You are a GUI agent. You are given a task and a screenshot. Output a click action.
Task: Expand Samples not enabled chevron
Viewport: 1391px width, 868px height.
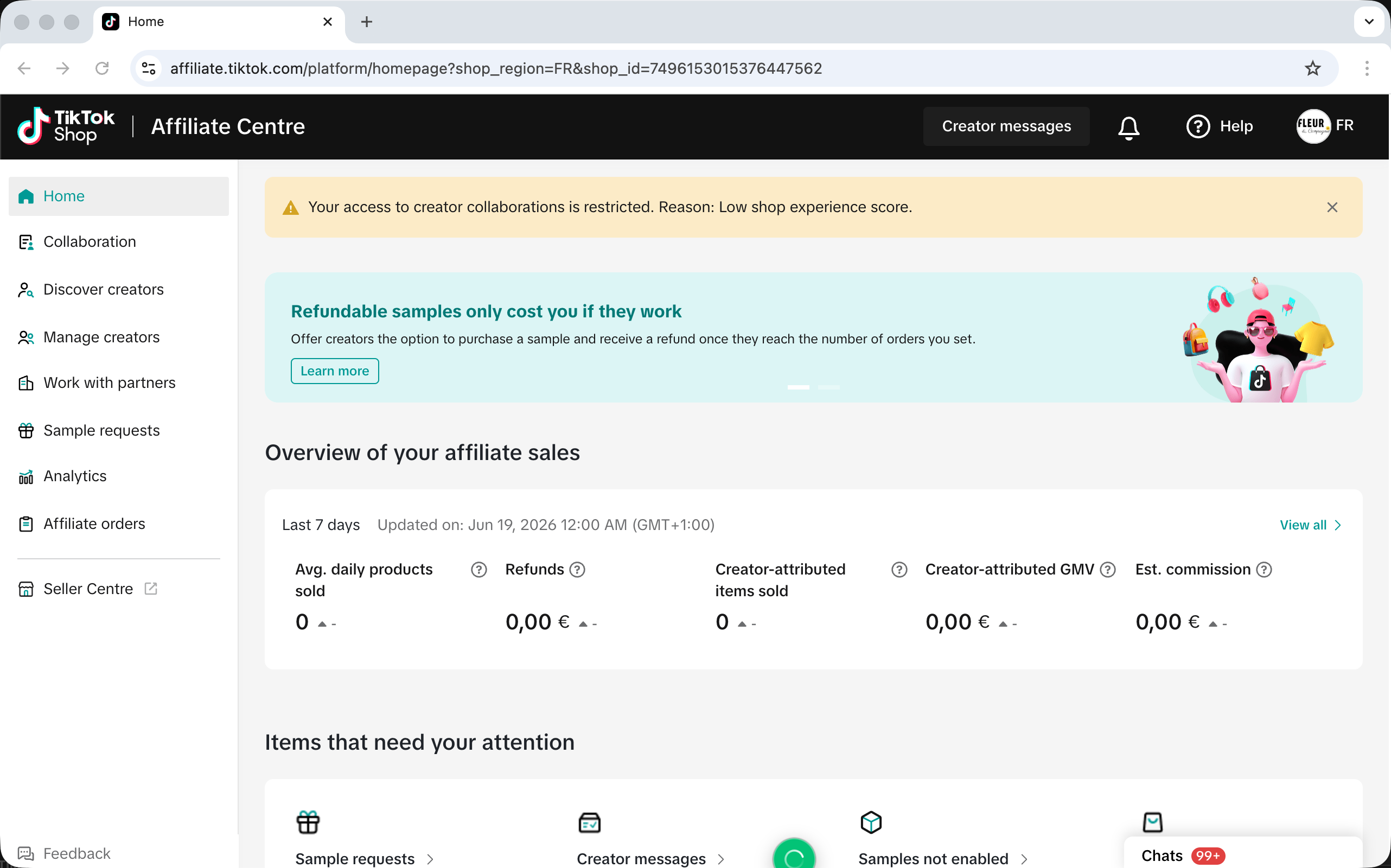[1024, 859]
